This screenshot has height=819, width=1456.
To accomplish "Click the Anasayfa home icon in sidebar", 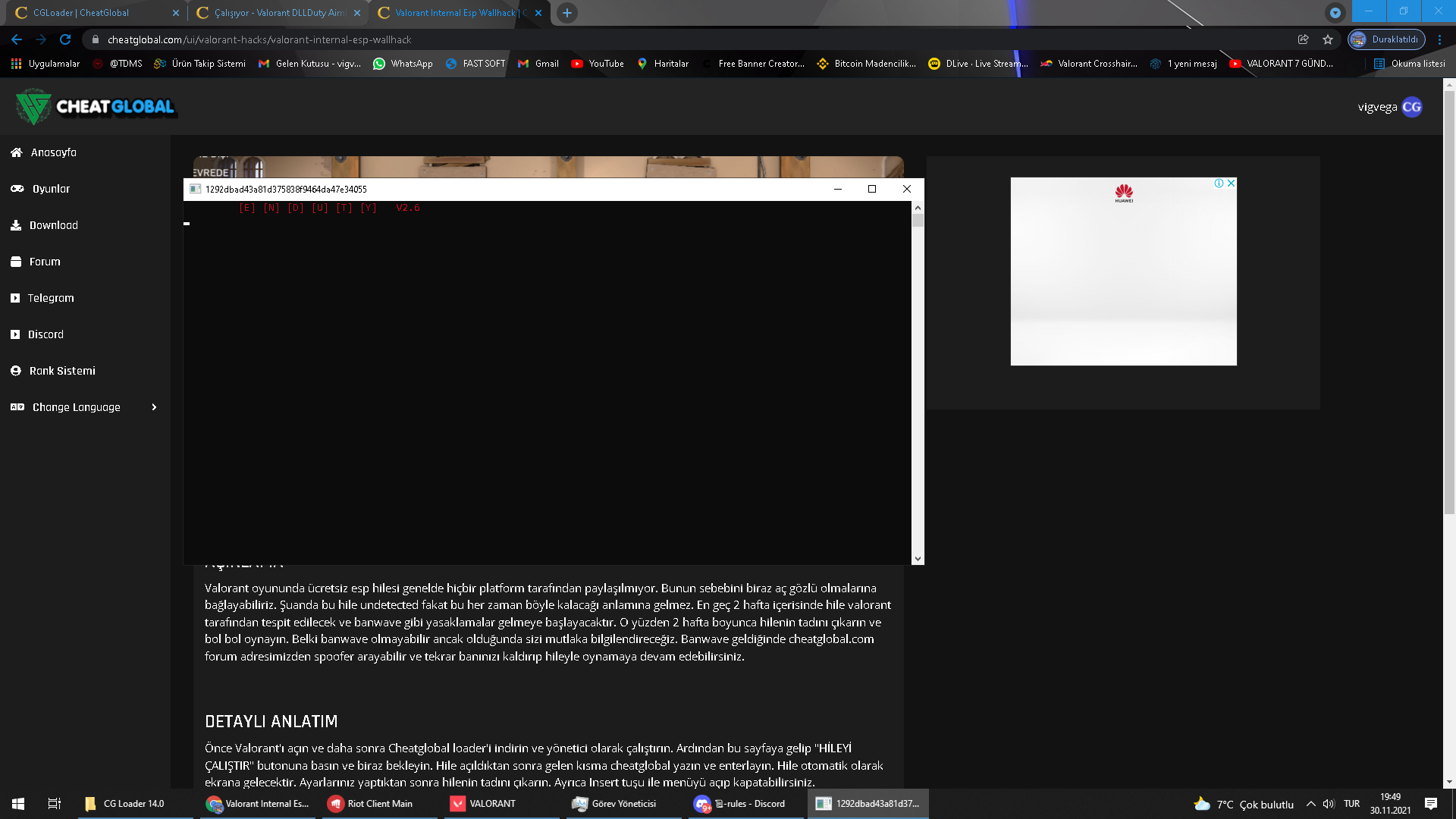I will 16,152.
